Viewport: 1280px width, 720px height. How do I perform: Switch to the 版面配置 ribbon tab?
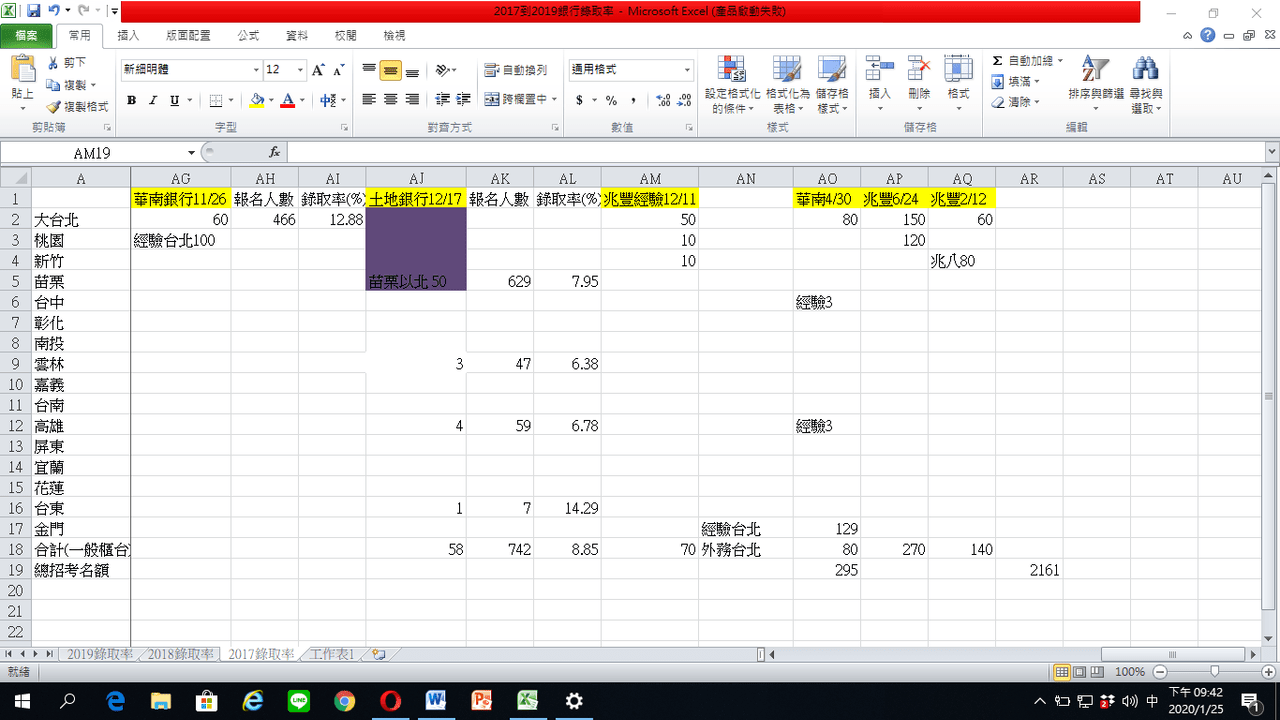(188, 36)
